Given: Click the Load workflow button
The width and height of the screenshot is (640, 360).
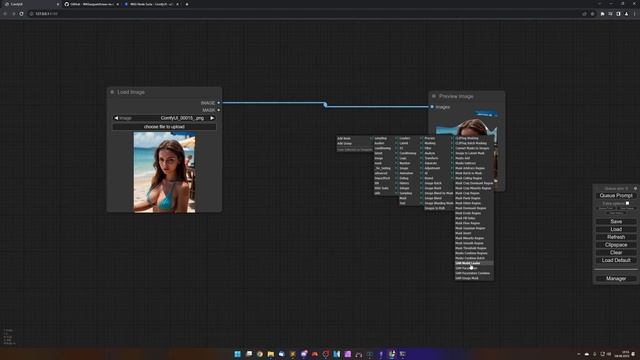Looking at the screenshot, I should point(616,229).
